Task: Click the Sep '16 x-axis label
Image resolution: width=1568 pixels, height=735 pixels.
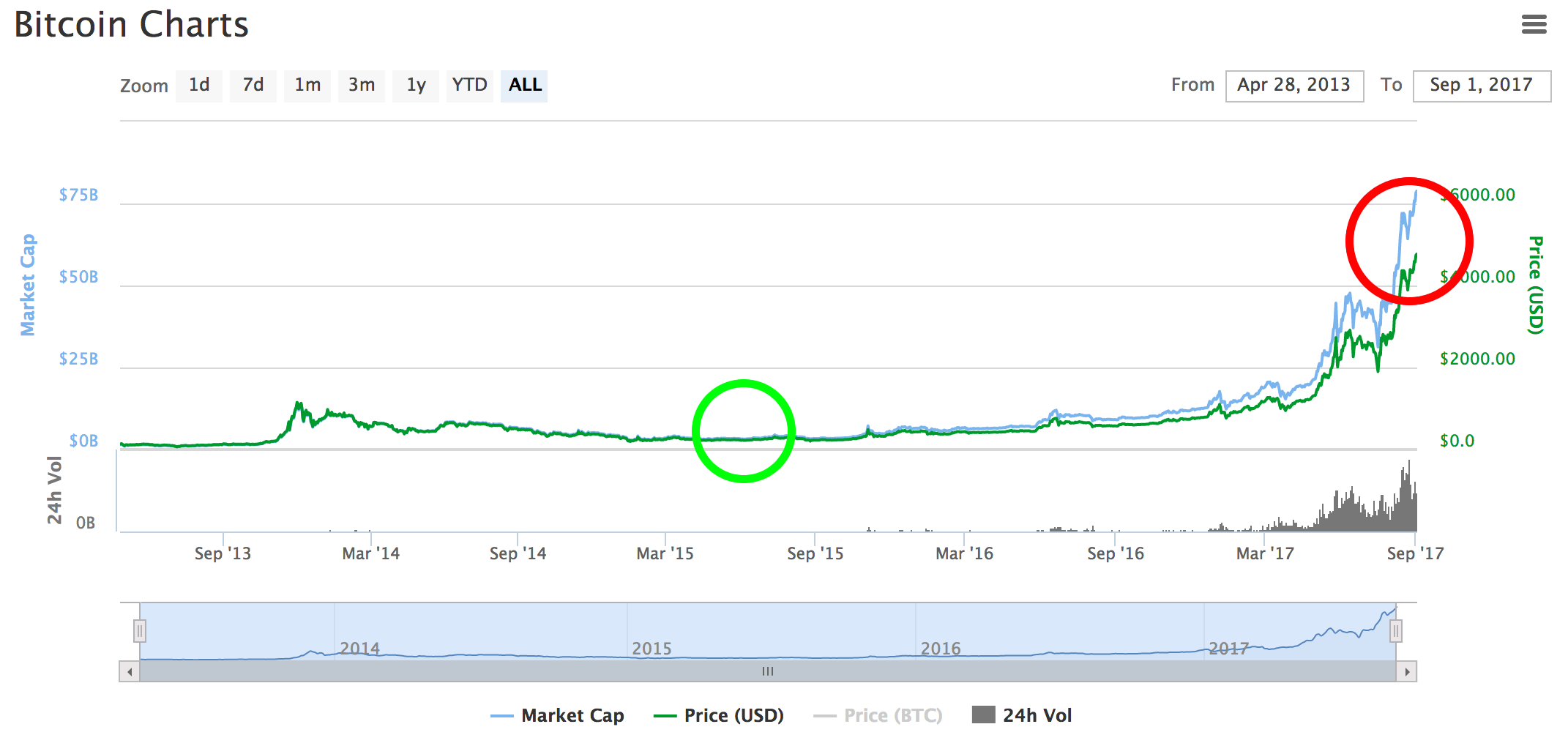Action: coord(1115,553)
